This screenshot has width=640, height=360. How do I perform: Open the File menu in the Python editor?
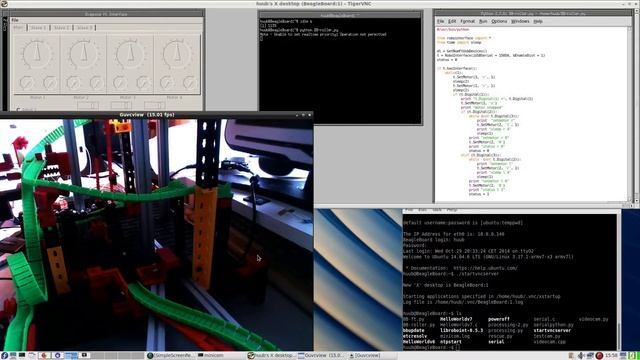440,21
